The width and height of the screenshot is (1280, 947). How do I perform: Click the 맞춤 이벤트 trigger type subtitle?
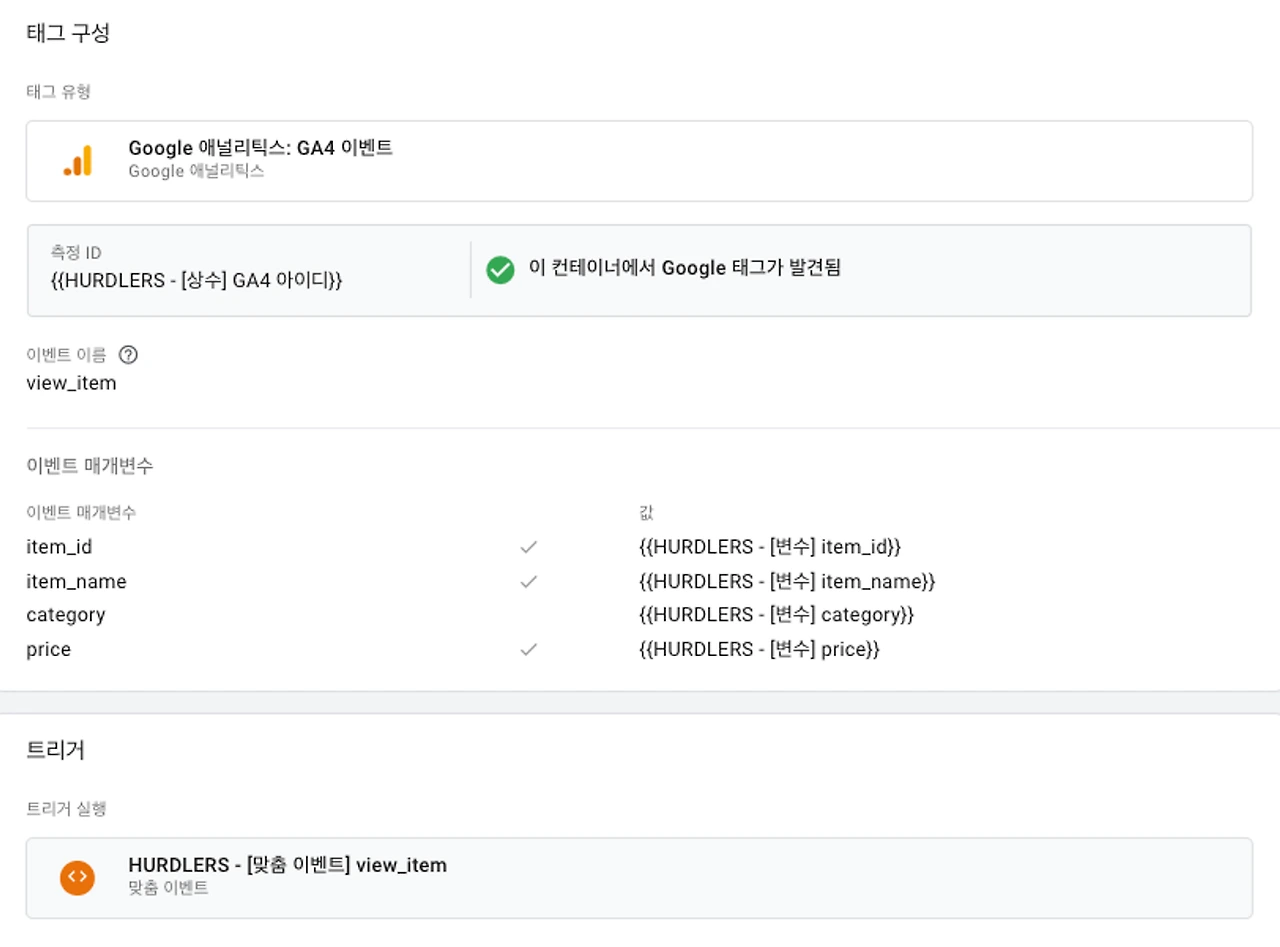tap(168, 887)
